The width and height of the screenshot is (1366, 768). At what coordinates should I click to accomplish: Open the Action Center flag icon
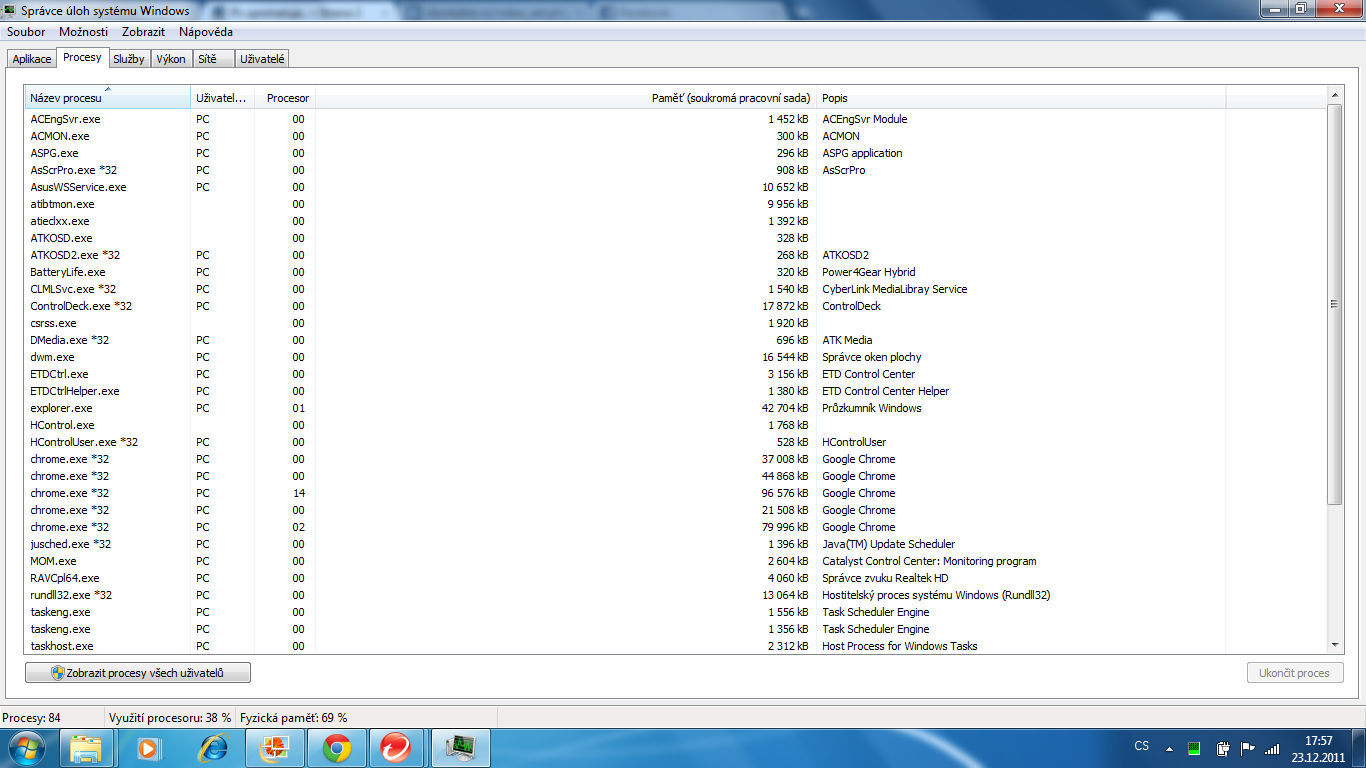click(1247, 748)
